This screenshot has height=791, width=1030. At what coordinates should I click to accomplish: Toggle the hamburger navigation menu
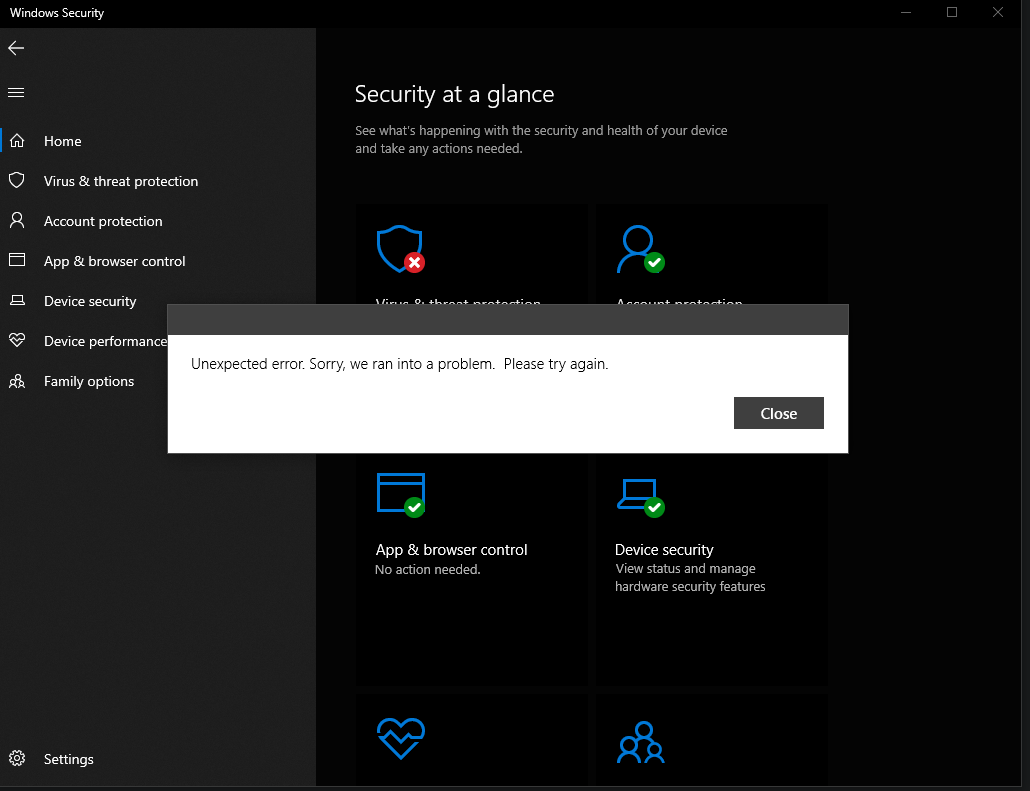click(x=16, y=93)
